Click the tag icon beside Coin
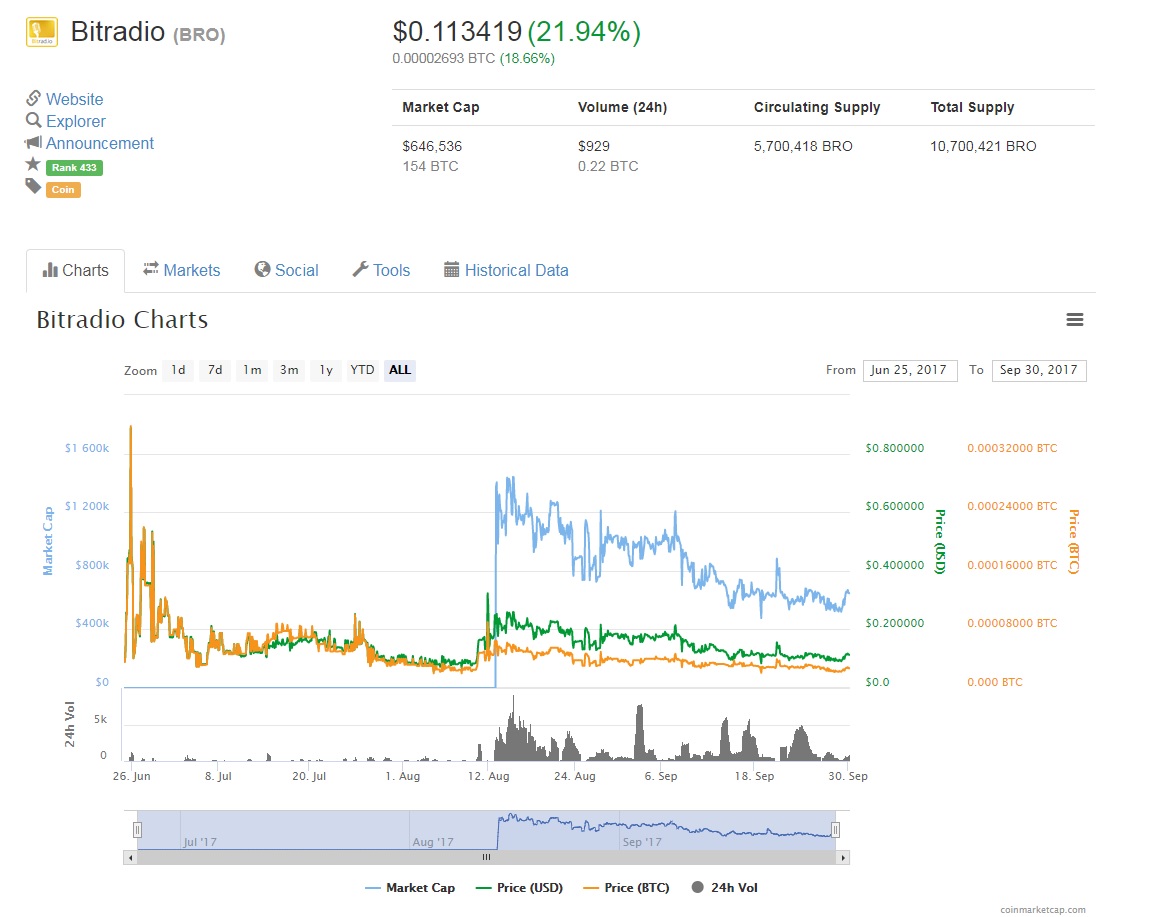The height and width of the screenshot is (917, 1149). (x=33, y=186)
